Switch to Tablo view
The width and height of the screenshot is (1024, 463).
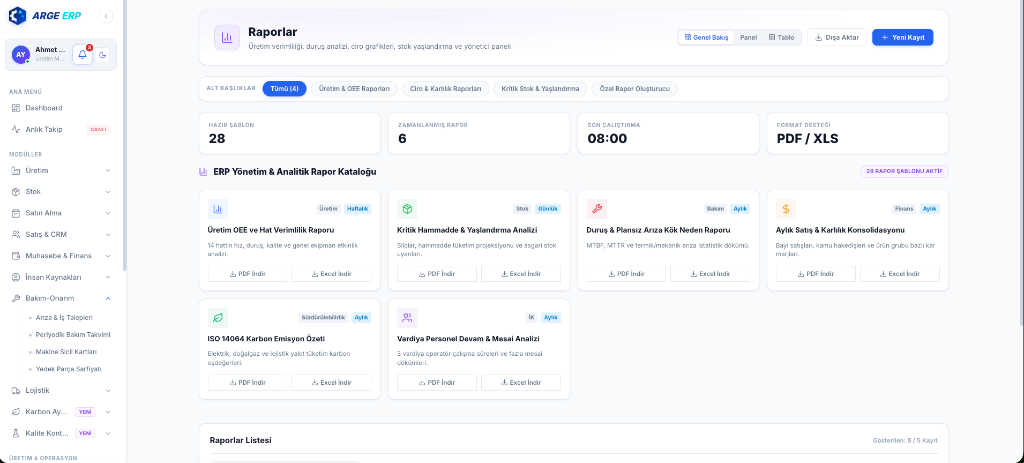tap(781, 37)
